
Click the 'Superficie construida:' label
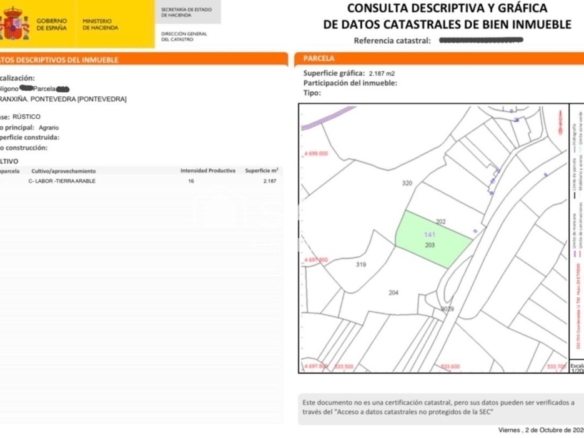[x=29, y=137]
